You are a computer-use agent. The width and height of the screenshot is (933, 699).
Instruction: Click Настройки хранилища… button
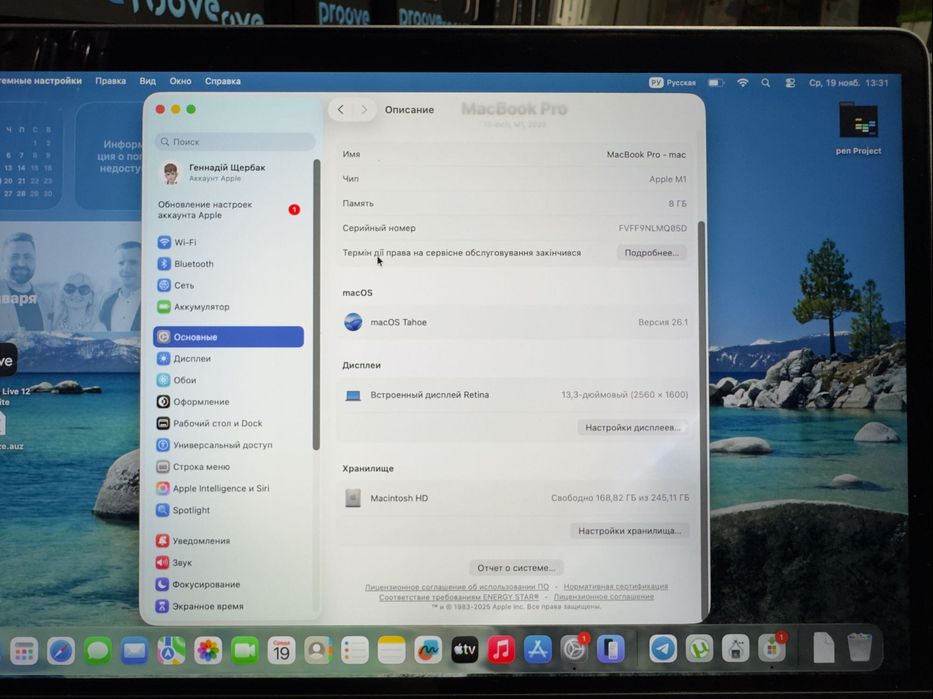point(630,531)
